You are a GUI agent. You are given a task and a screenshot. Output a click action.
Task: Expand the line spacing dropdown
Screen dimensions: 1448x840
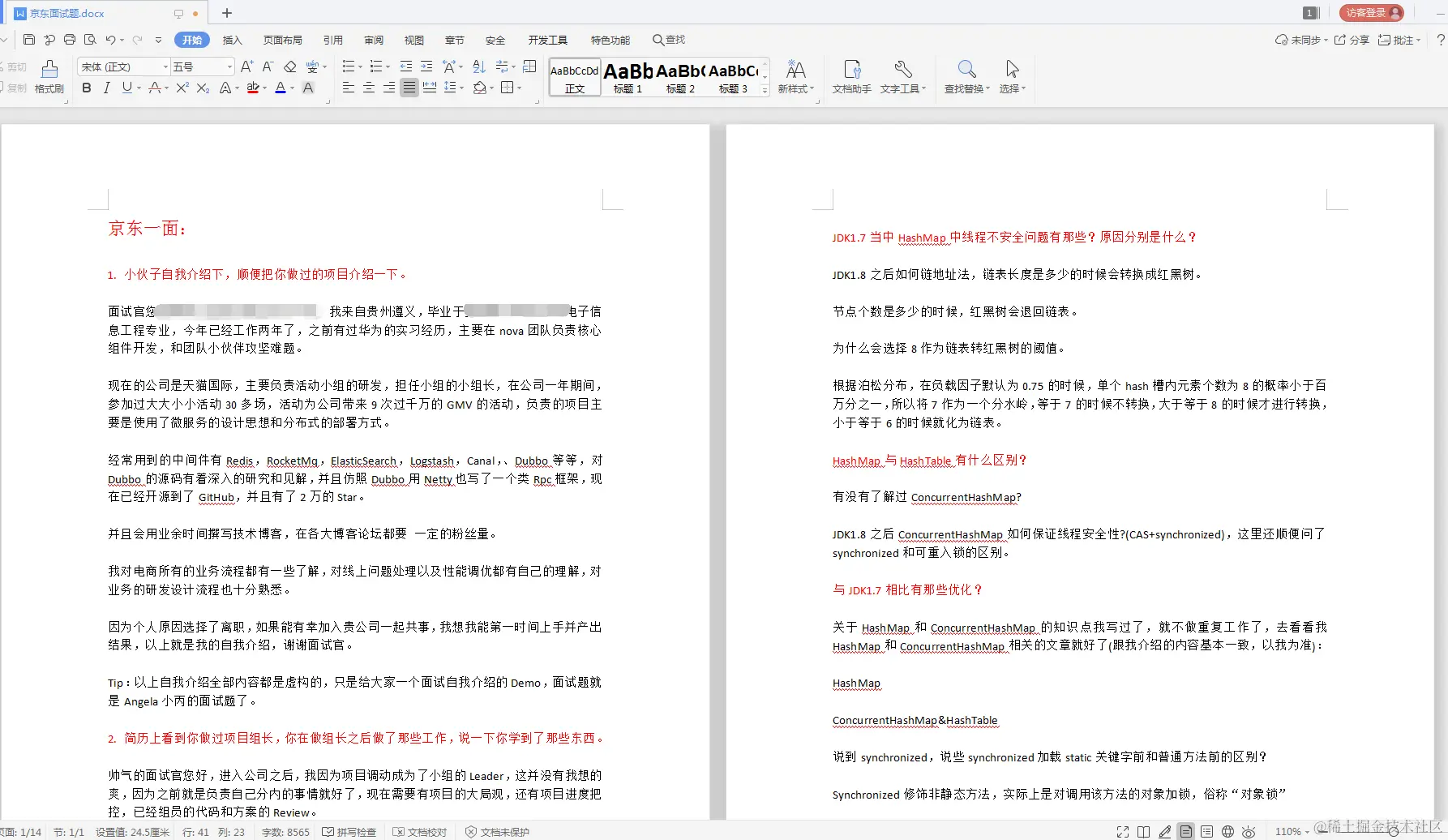click(x=461, y=88)
